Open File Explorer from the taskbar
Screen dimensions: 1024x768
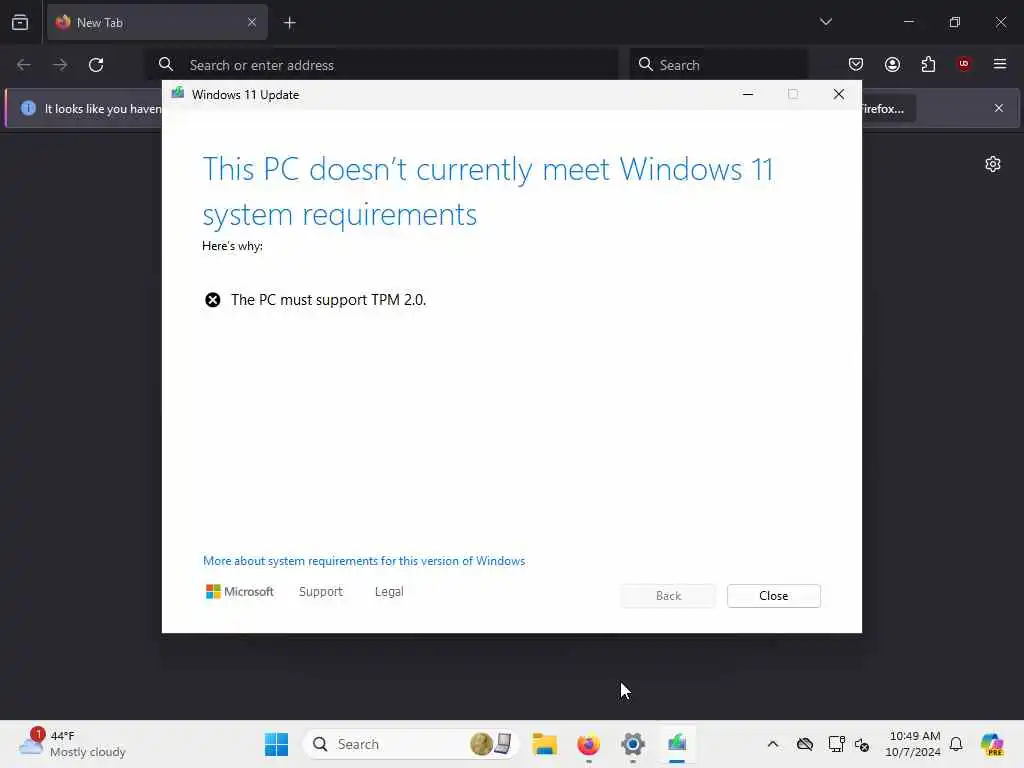point(544,744)
